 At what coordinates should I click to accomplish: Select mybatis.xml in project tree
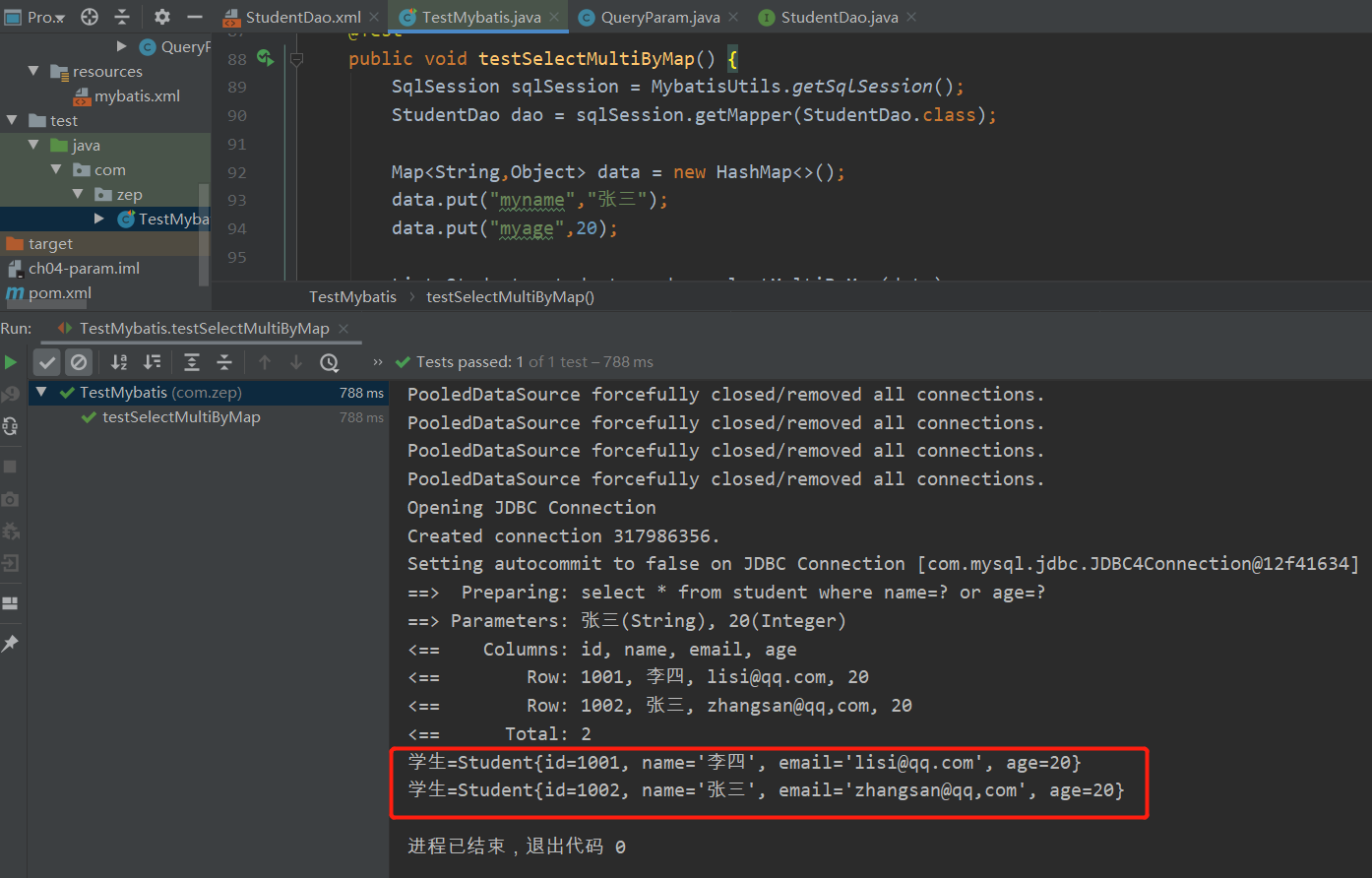coord(126,95)
